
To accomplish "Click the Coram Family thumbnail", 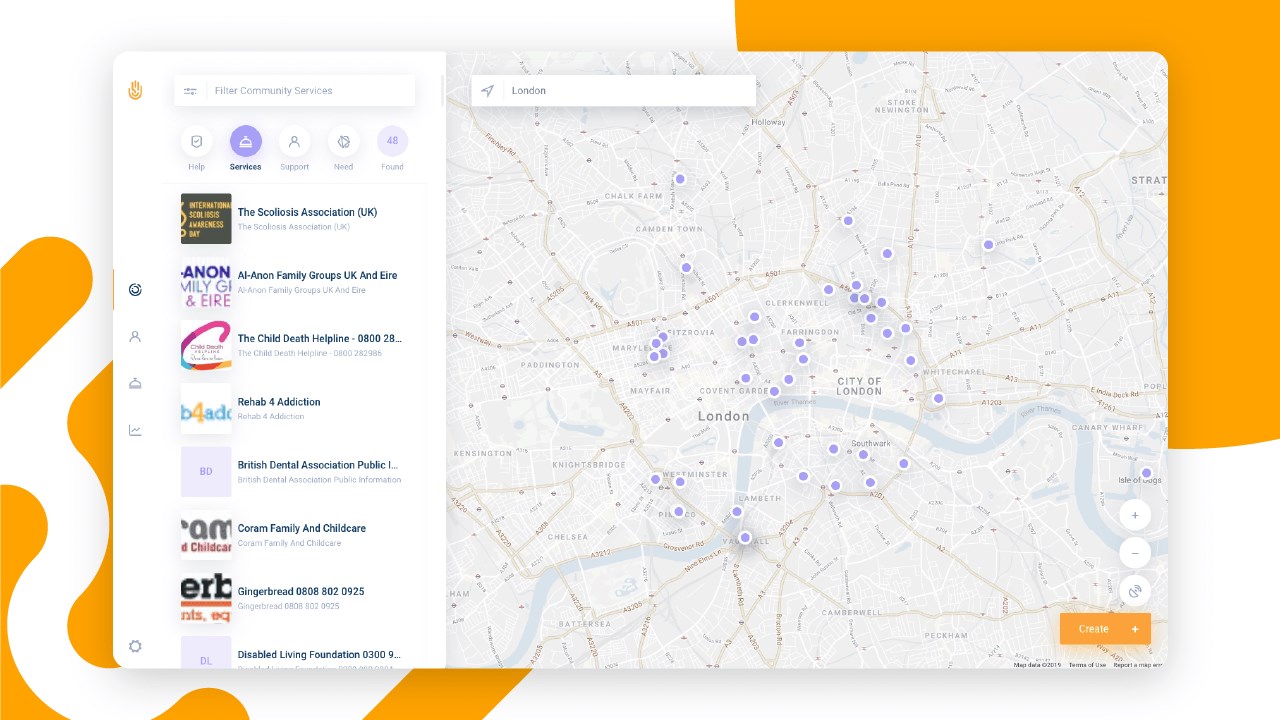I will tap(206, 535).
